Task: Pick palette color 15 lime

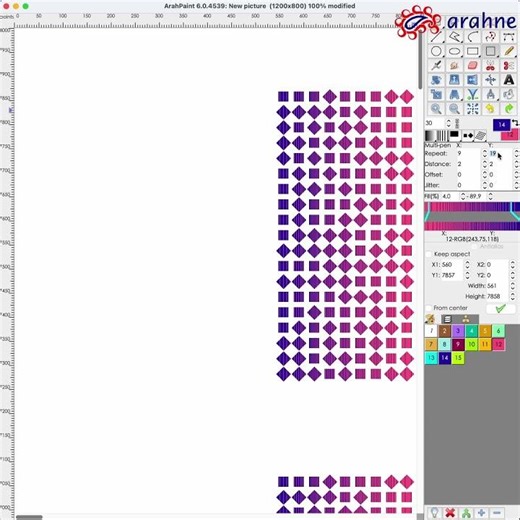Action: click(x=458, y=358)
